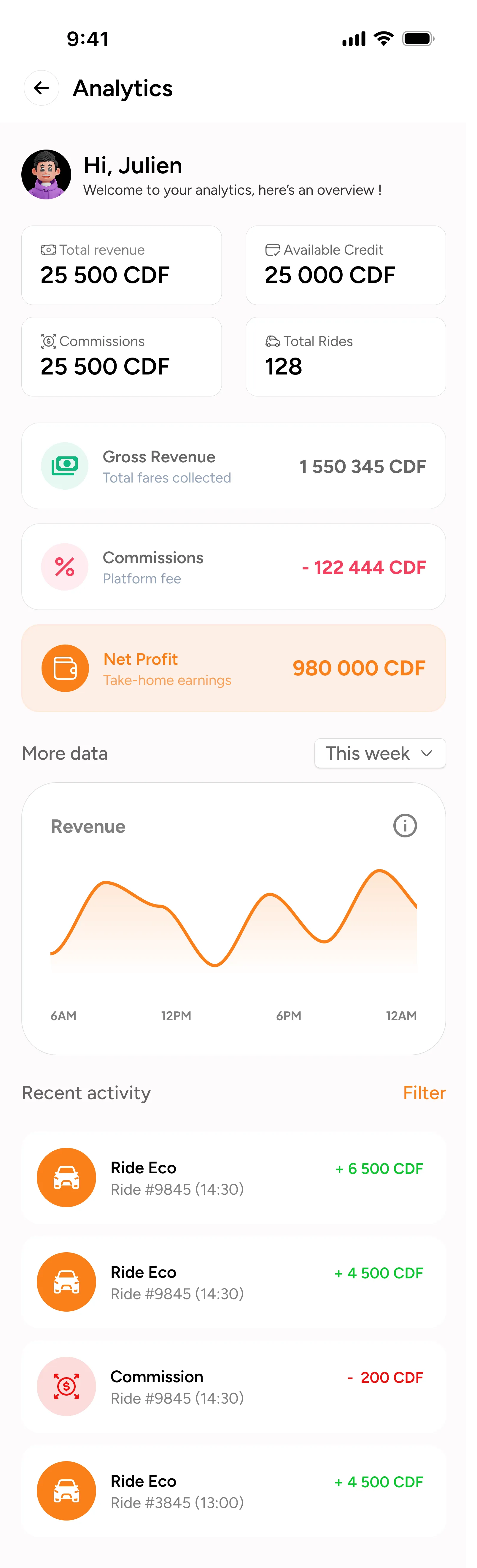Click the green Gross Revenue money icon

tap(64, 466)
